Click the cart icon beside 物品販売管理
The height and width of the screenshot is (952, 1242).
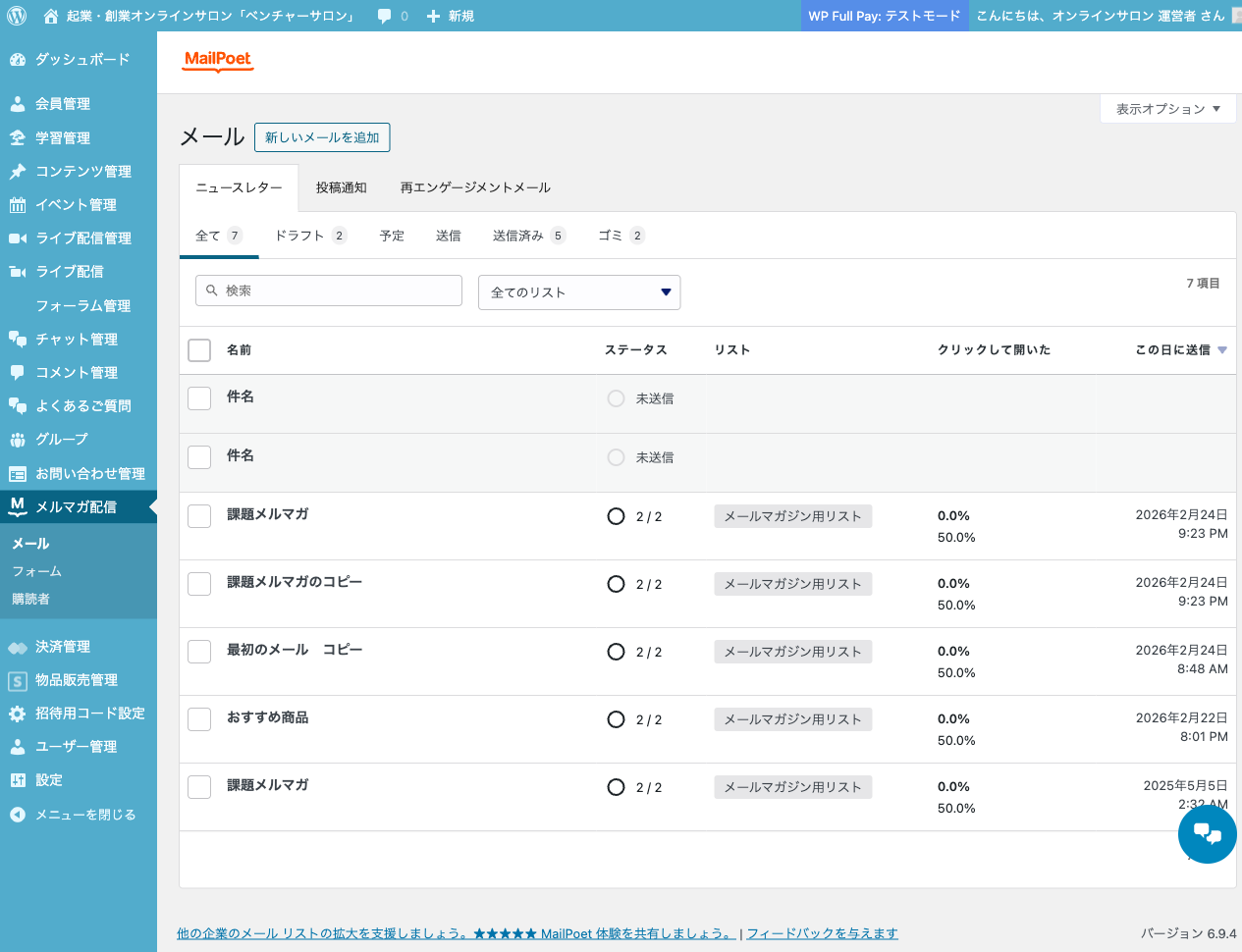(x=18, y=680)
